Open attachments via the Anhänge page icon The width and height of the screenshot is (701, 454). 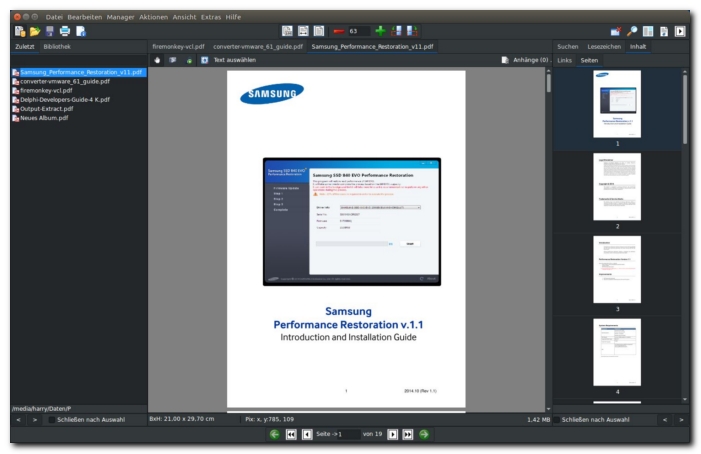pyautogui.click(x=505, y=60)
